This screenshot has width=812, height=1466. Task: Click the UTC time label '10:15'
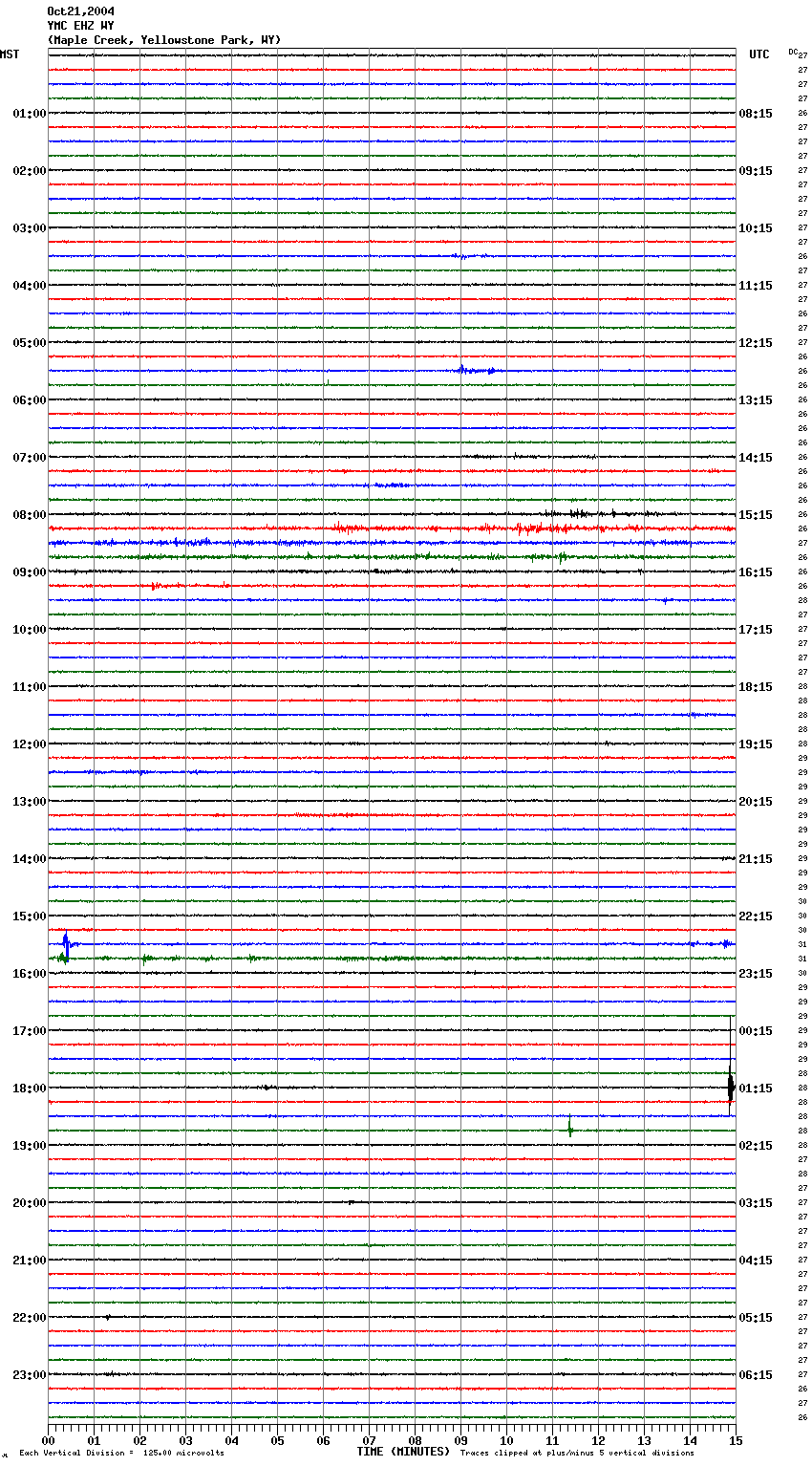click(756, 228)
